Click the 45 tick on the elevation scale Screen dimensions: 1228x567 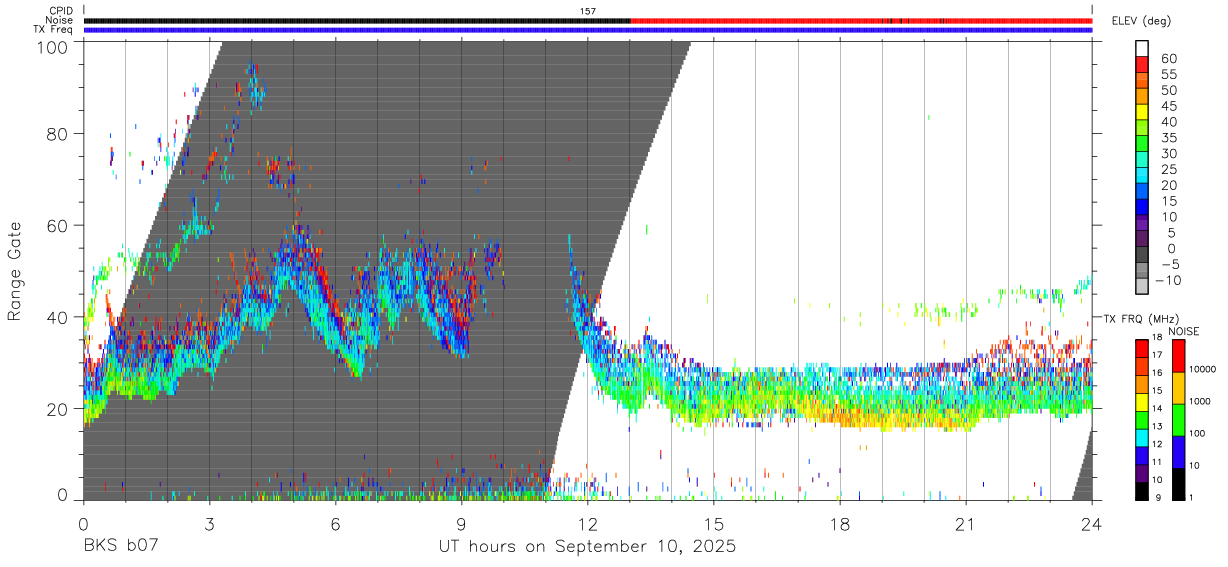[1167, 106]
